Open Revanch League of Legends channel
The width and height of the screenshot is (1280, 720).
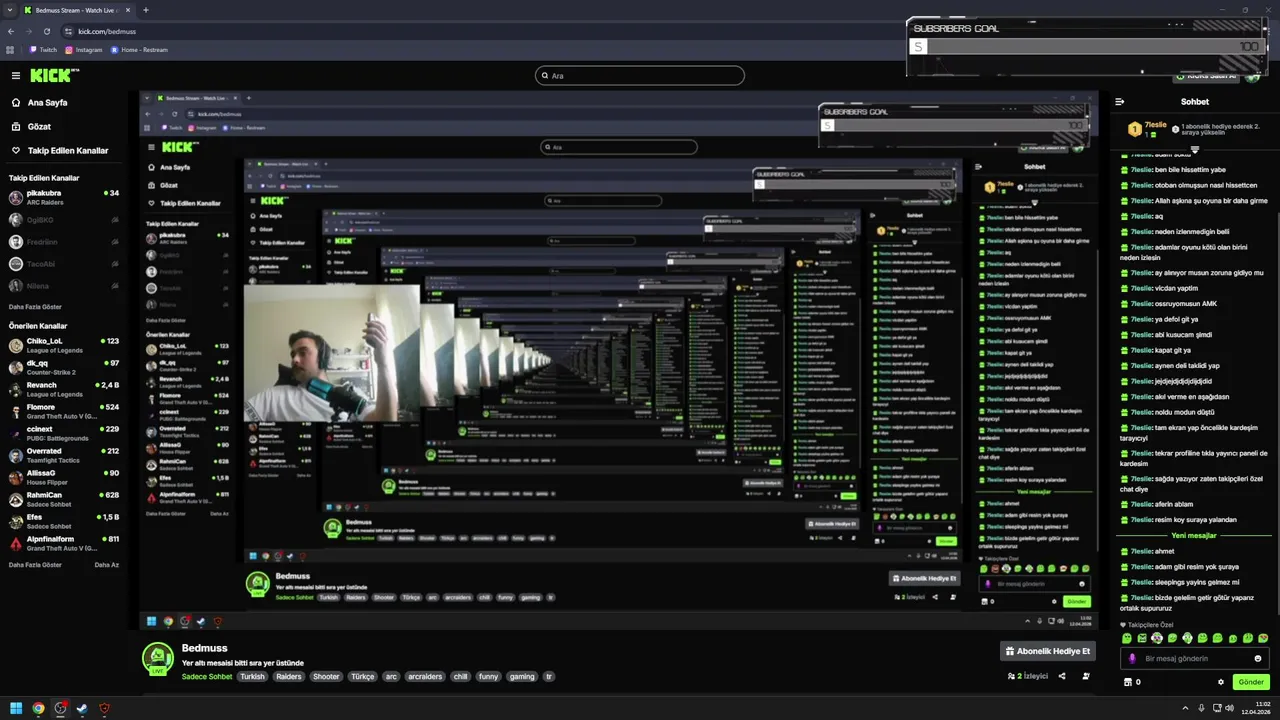click(64, 389)
